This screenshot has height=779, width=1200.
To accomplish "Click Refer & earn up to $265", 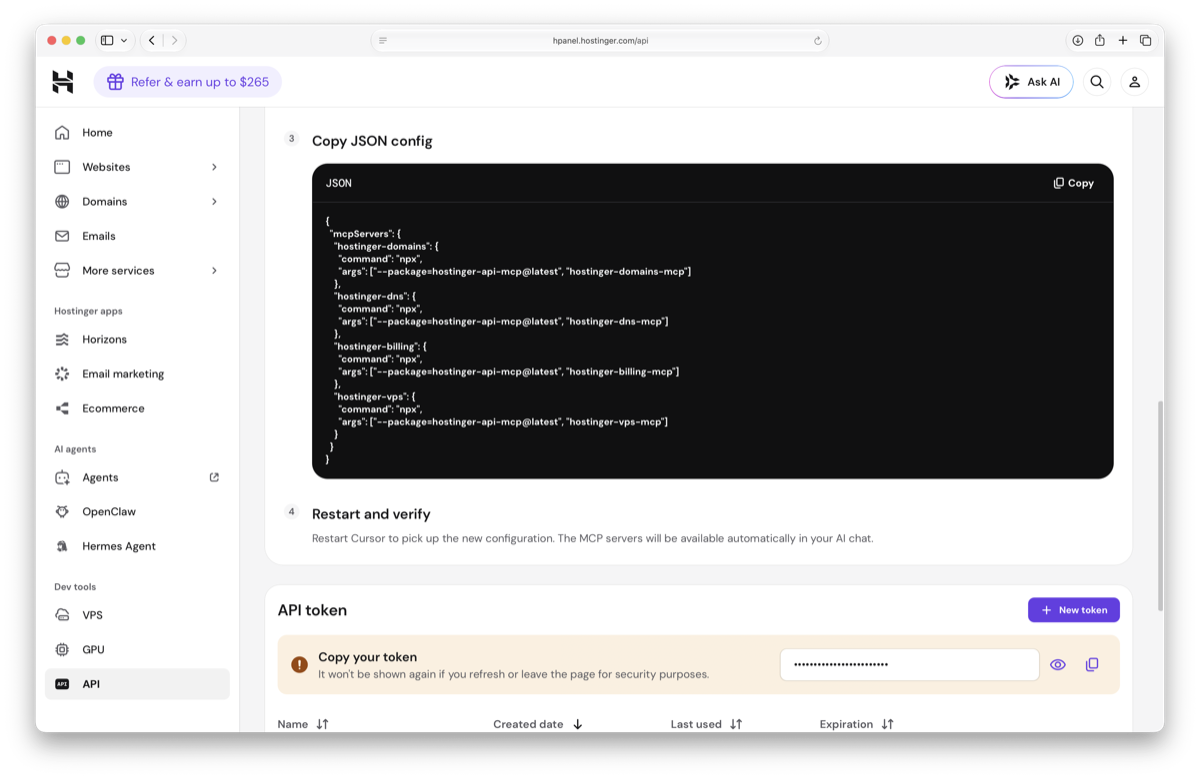I will click(188, 82).
